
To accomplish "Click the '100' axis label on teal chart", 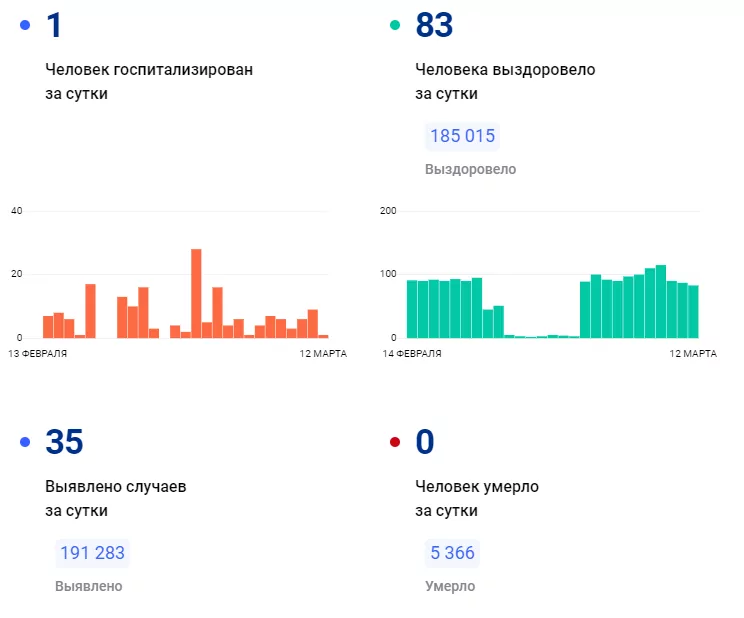I will 388,274.
